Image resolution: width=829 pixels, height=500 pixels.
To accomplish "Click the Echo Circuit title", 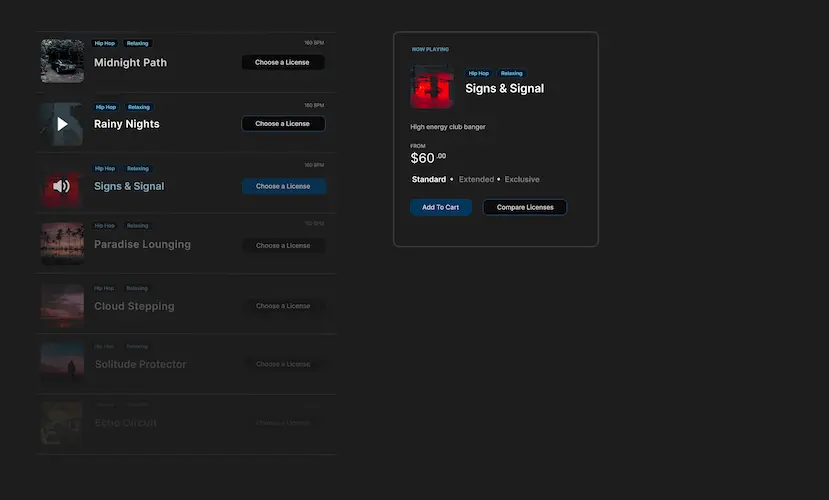I will click(x=126, y=423).
